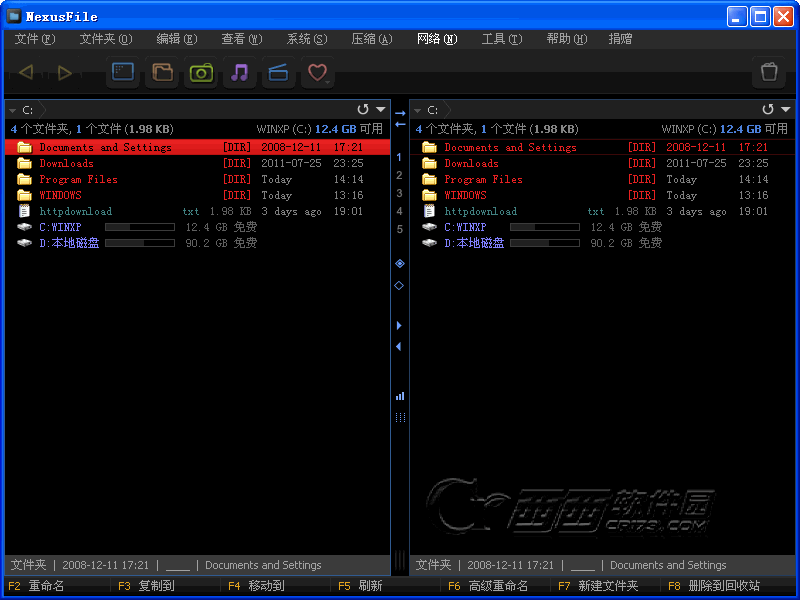The image size is (800, 600).
Task: Open the video clapperboard shortcut icon
Action: (279, 72)
